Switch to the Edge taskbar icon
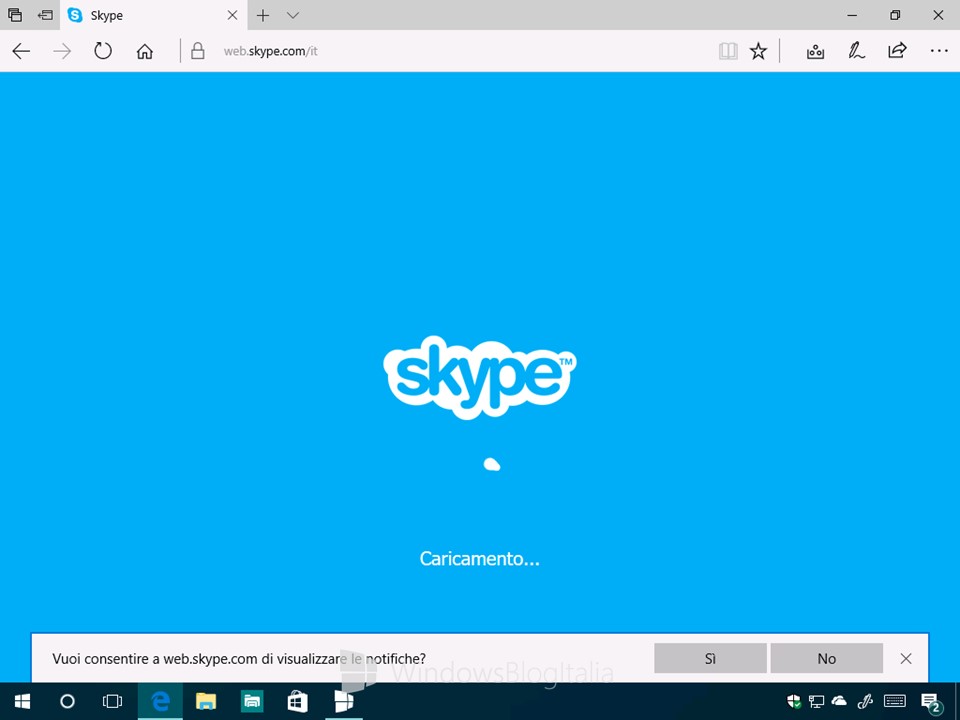The image size is (960, 720). coord(160,701)
